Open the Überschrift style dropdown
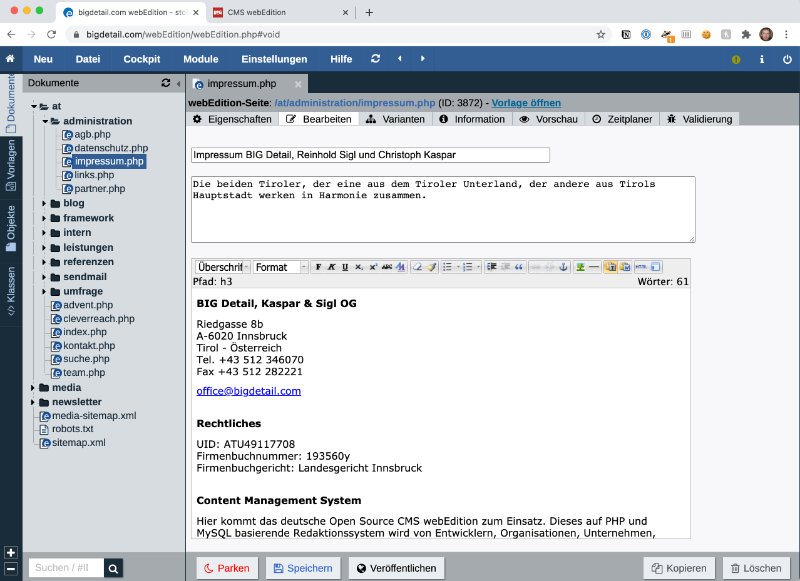 tap(221, 267)
